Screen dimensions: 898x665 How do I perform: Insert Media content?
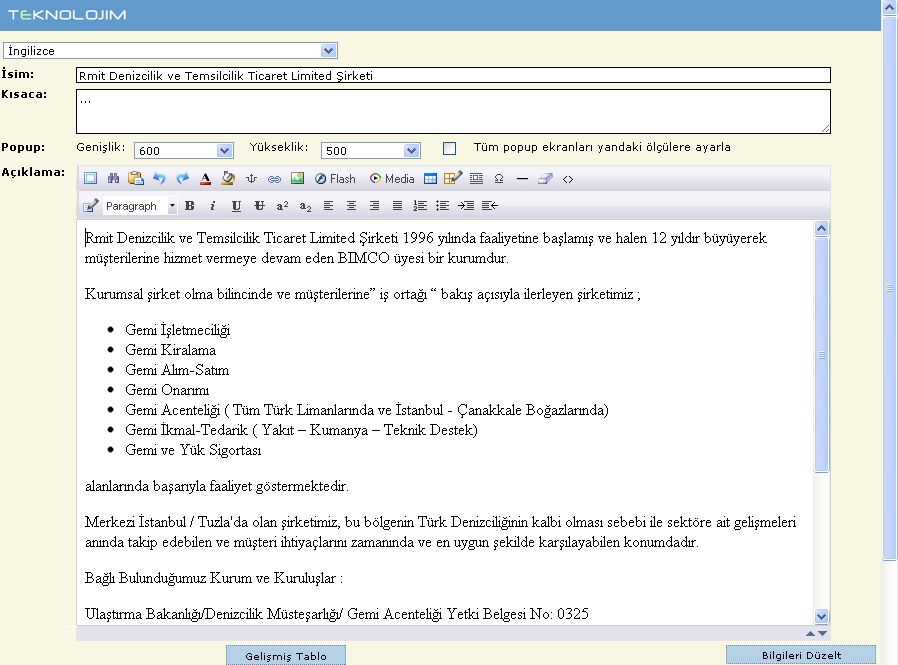pos(392,179)
